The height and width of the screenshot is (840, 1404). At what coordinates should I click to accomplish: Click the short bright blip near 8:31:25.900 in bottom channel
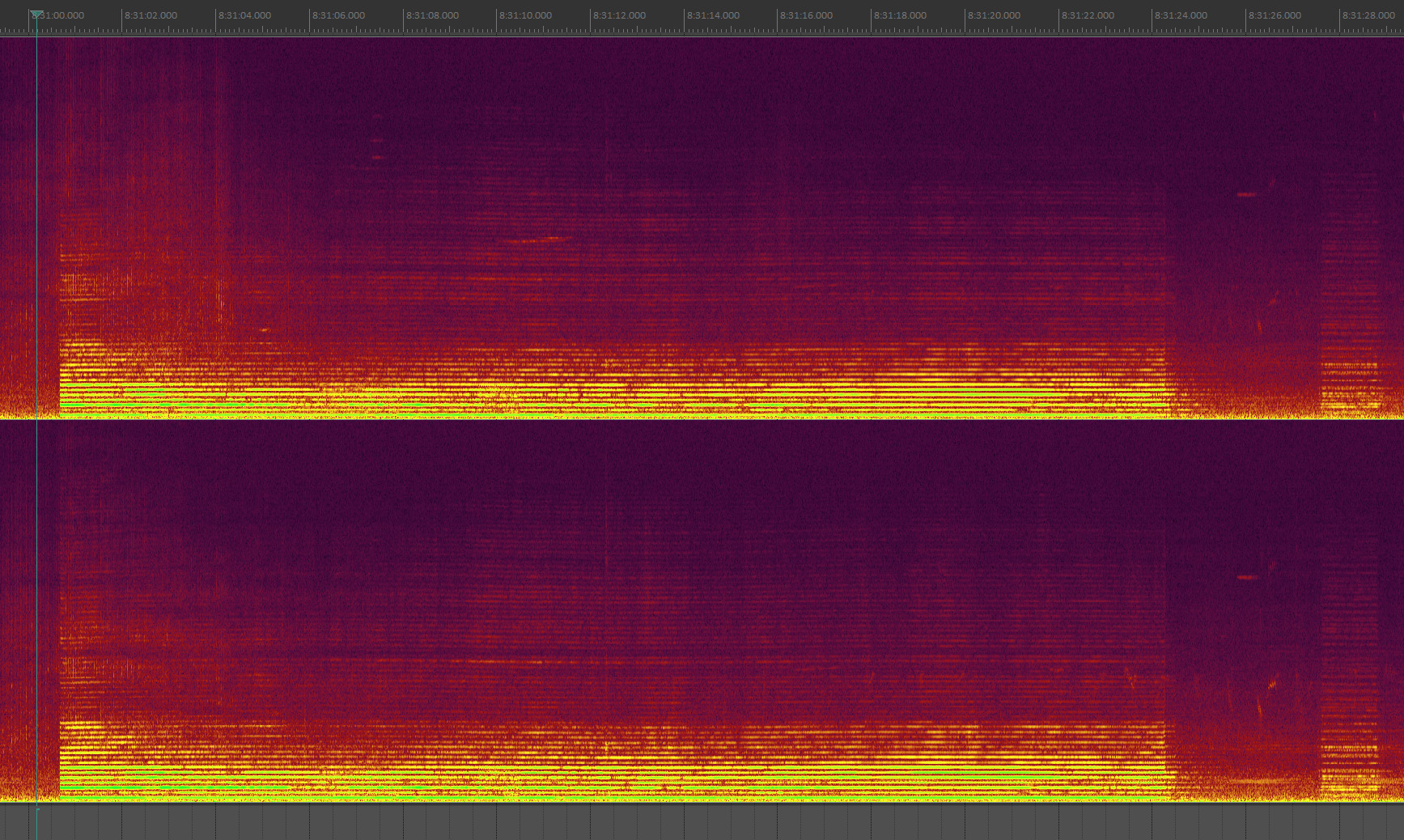click(x=1246, y=577)
